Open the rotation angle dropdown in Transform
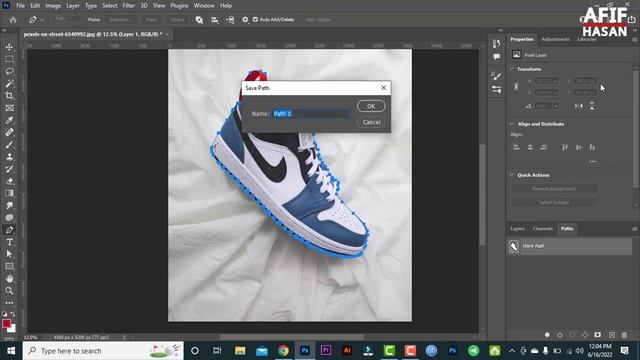640x360 pixels. pos(556,106)
